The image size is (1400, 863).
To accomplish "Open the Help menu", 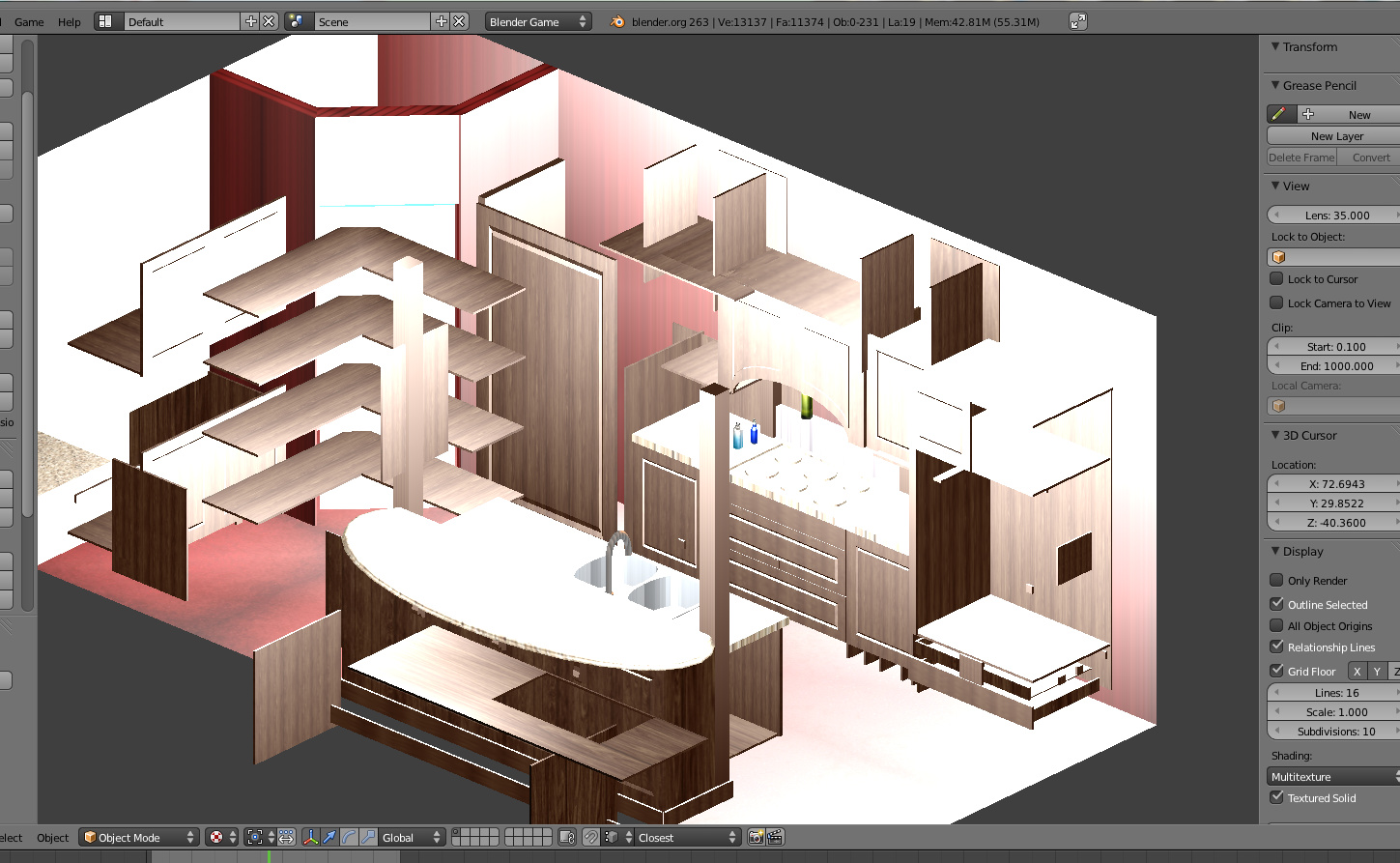I will click(70, 21).
